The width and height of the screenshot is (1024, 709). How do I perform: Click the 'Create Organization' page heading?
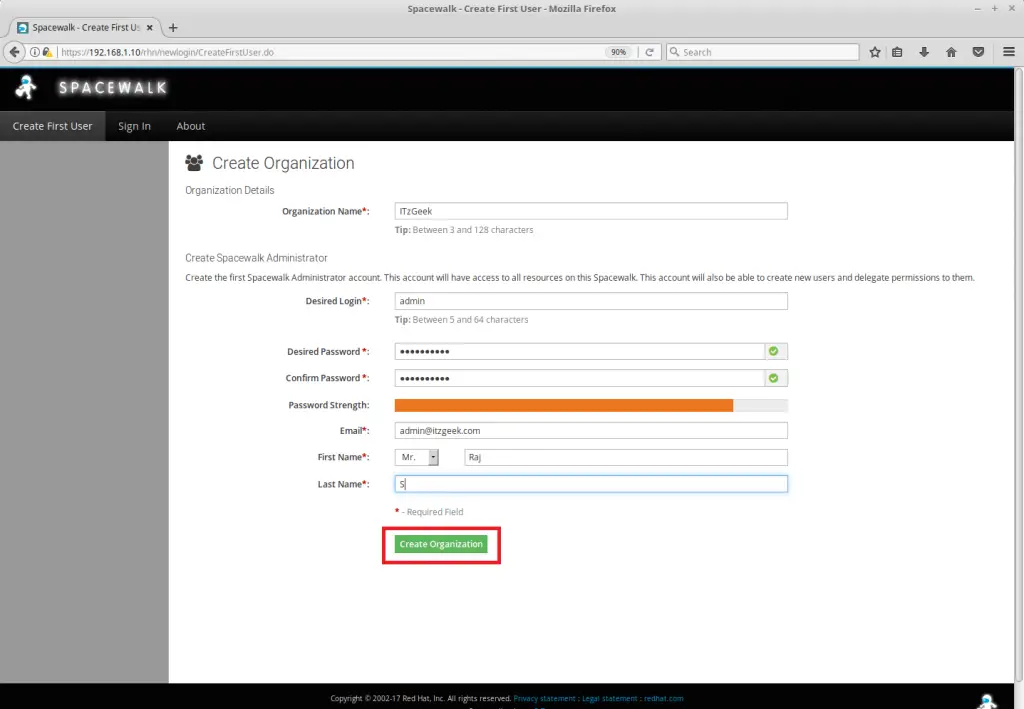point(283,163)
